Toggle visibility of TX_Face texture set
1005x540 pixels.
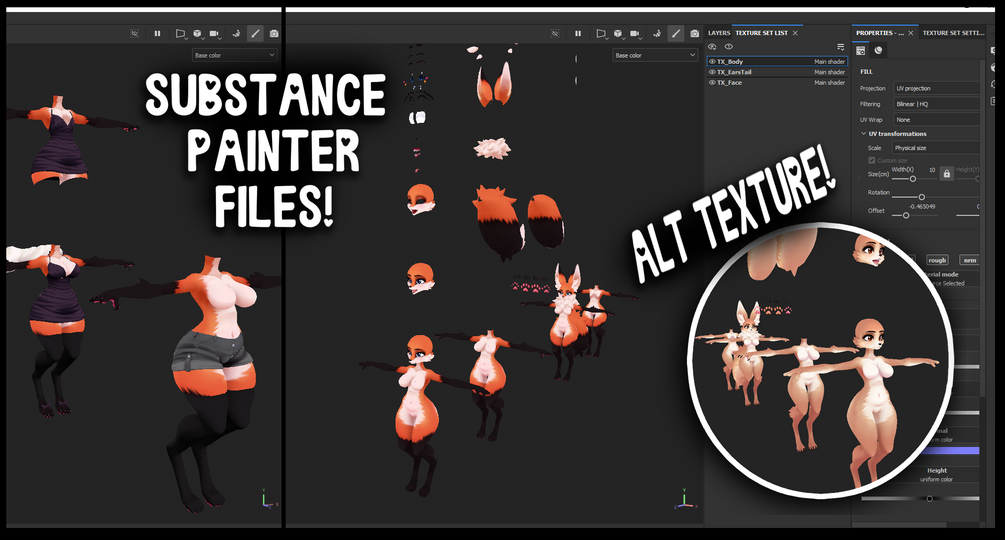[711, 82]
